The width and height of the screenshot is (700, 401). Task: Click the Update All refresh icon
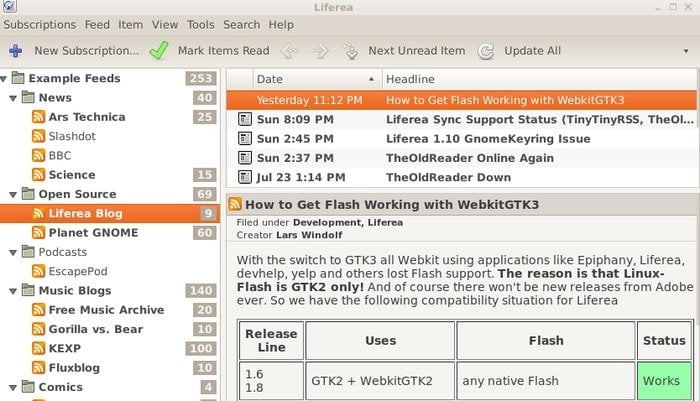coord(486,51)
